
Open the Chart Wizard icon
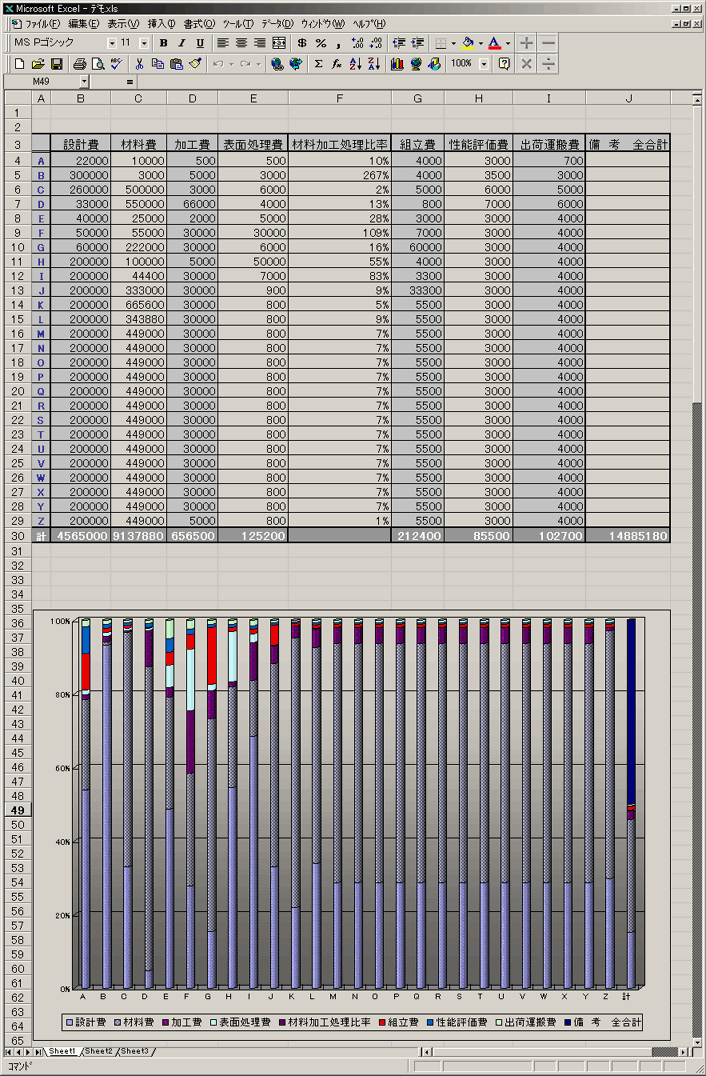click(397, 64)
